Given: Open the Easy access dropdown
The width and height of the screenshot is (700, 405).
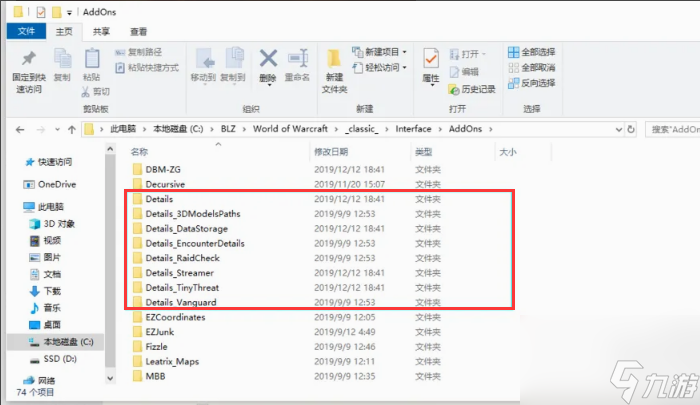Looking at the screenshot, I should pos(379,68).
